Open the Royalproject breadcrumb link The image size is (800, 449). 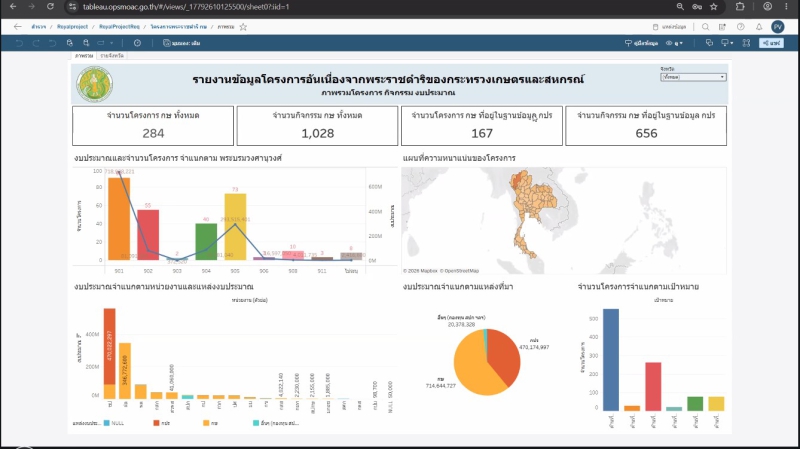tap(72, 27)
